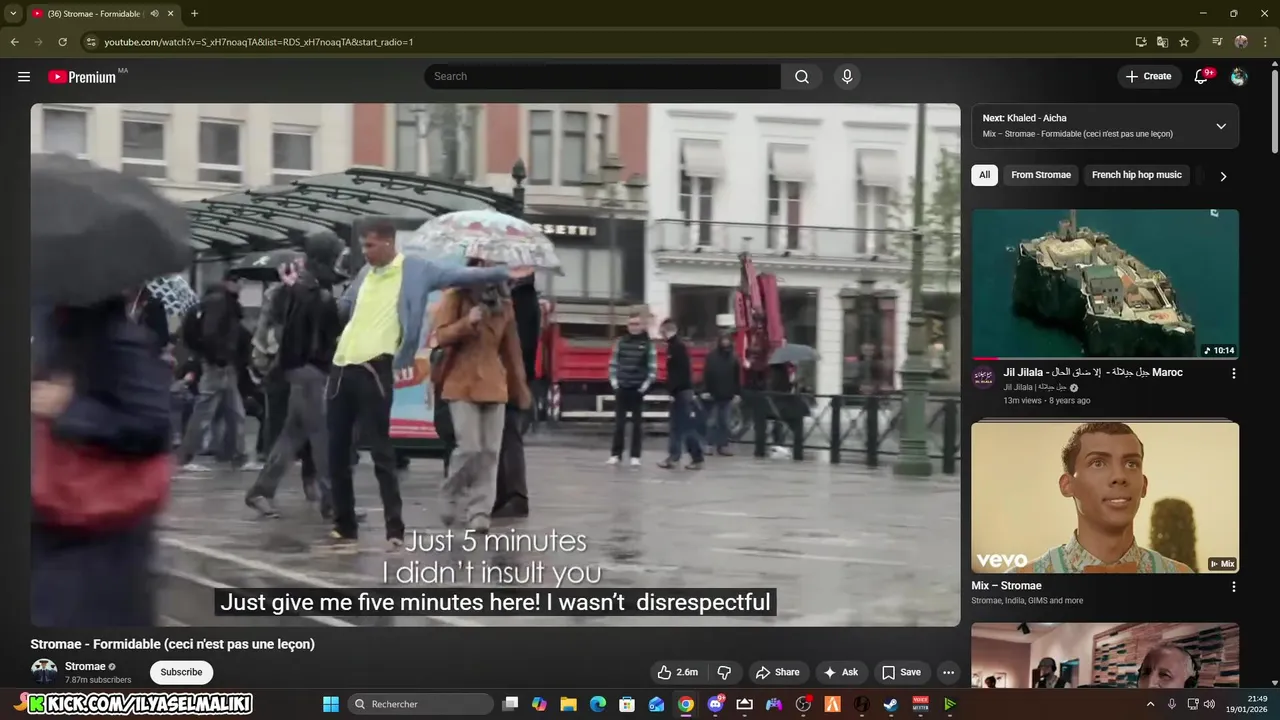Start voice search with microphone icon

coord(848,76)
